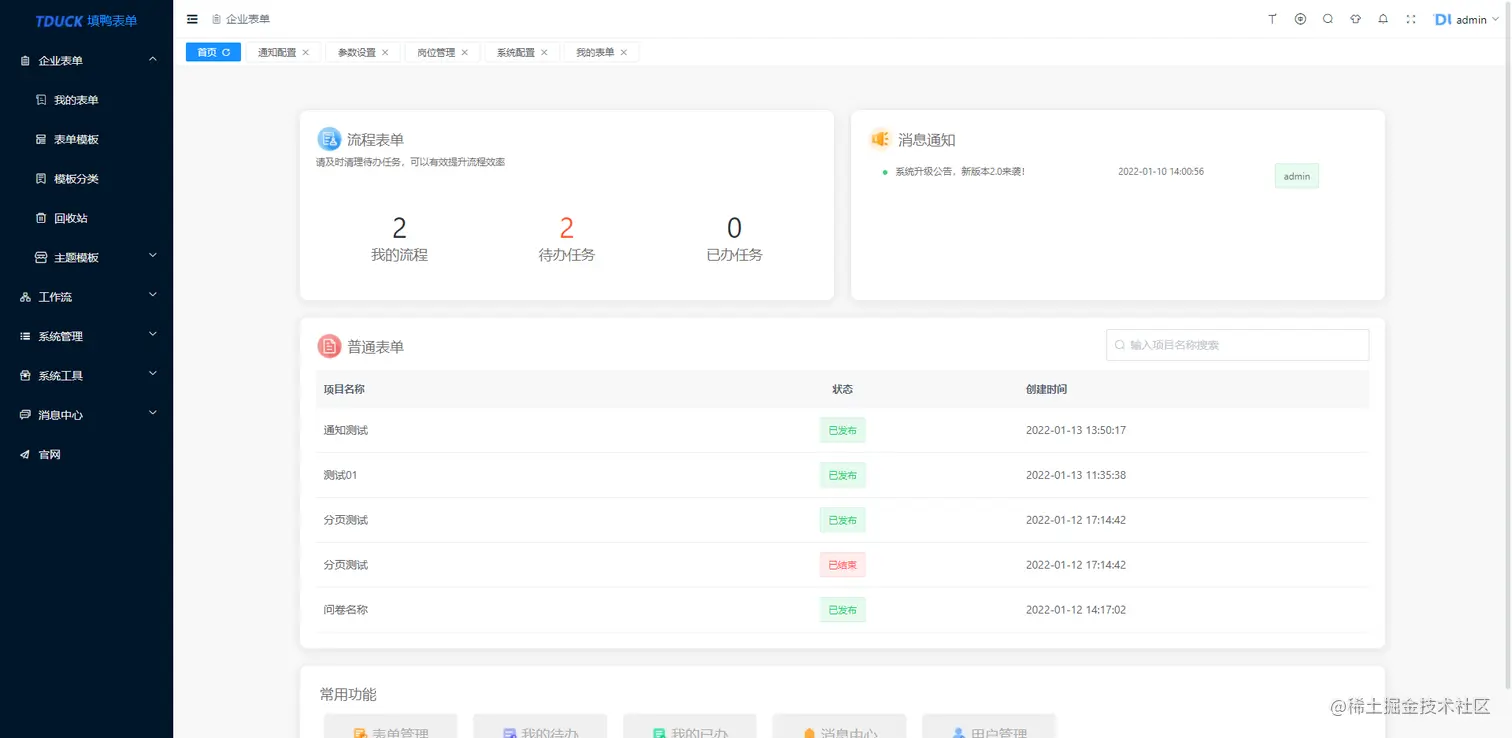Screen dimensions: 1512x738
Task: Click the 已结束 status tag
Action: coord(842,565)
